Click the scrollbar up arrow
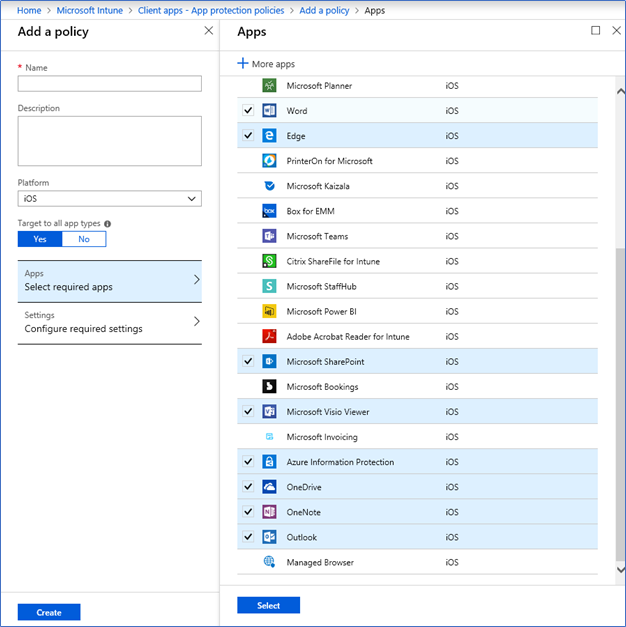 tap(620, 92)
